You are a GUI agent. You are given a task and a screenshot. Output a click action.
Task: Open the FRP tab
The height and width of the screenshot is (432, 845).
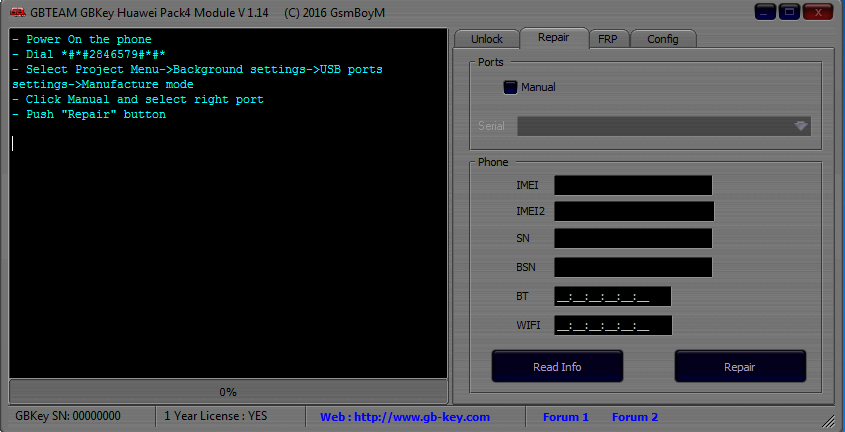tap(607, 39)
